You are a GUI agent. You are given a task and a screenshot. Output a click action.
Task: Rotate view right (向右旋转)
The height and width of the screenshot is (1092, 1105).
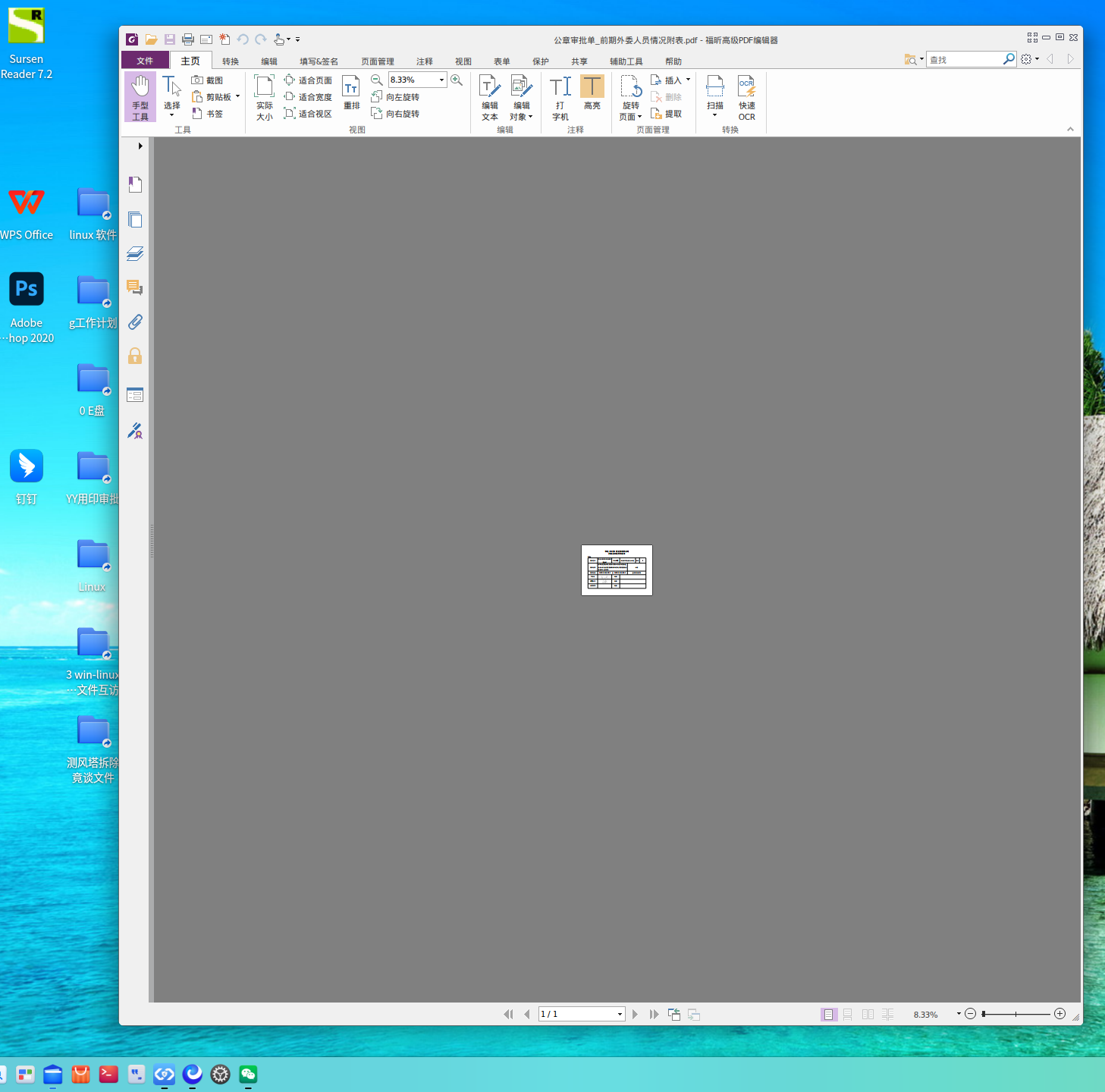click(395, 114)
